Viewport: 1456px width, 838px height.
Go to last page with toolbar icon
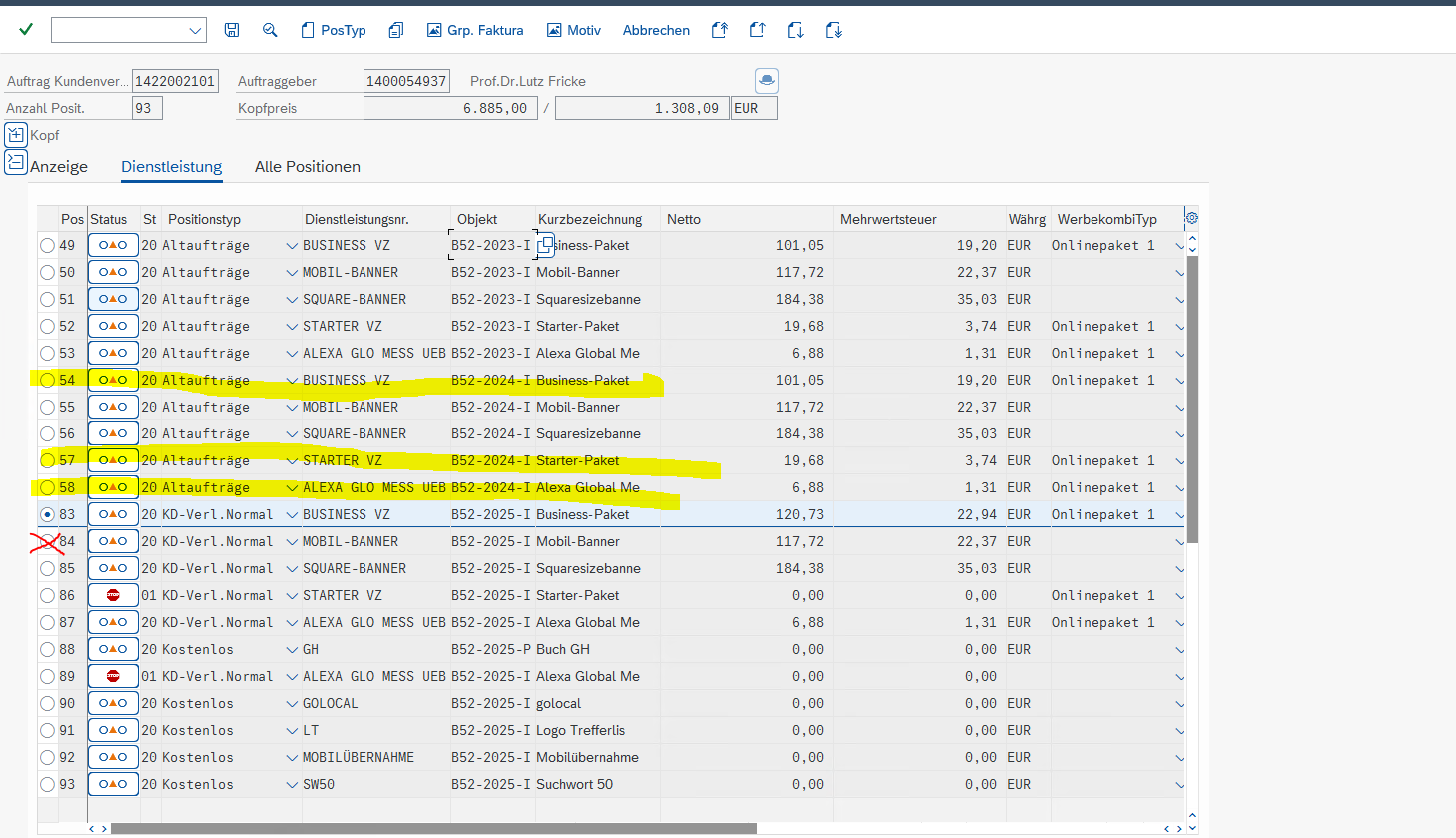[834, 30]
